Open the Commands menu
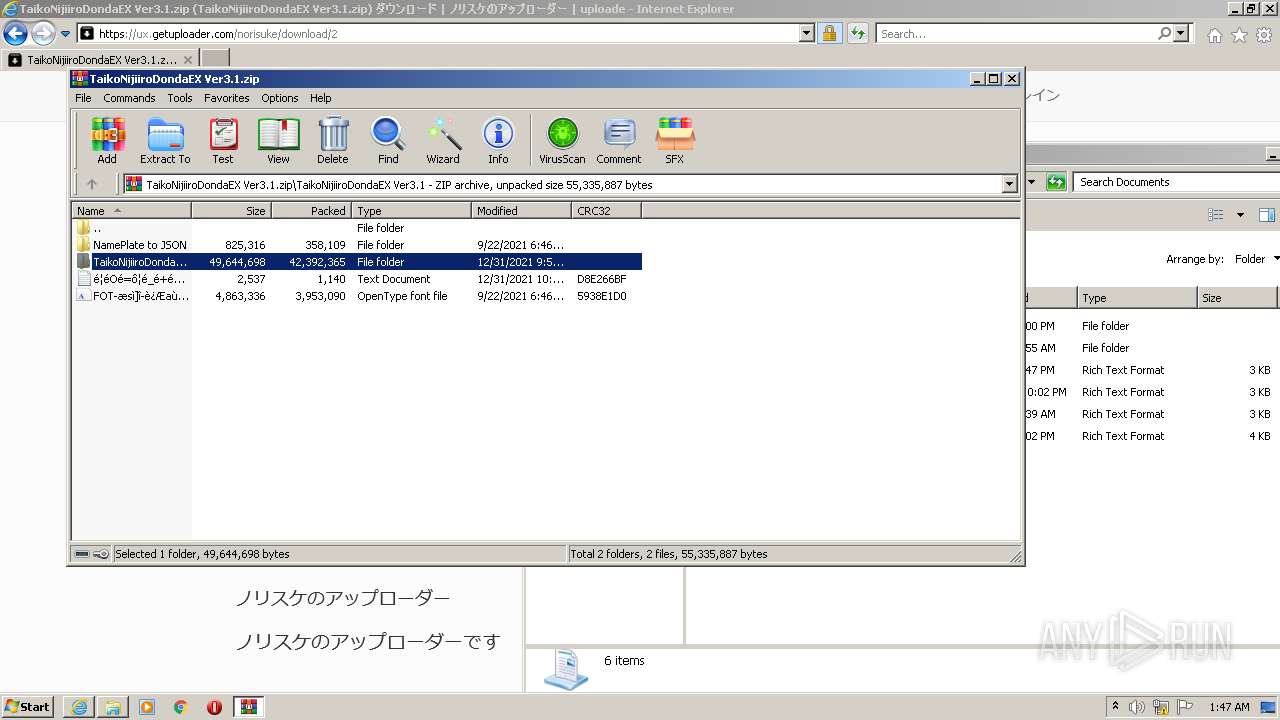The height and width of the screenshot is (720, 1280). coord(129,98)
